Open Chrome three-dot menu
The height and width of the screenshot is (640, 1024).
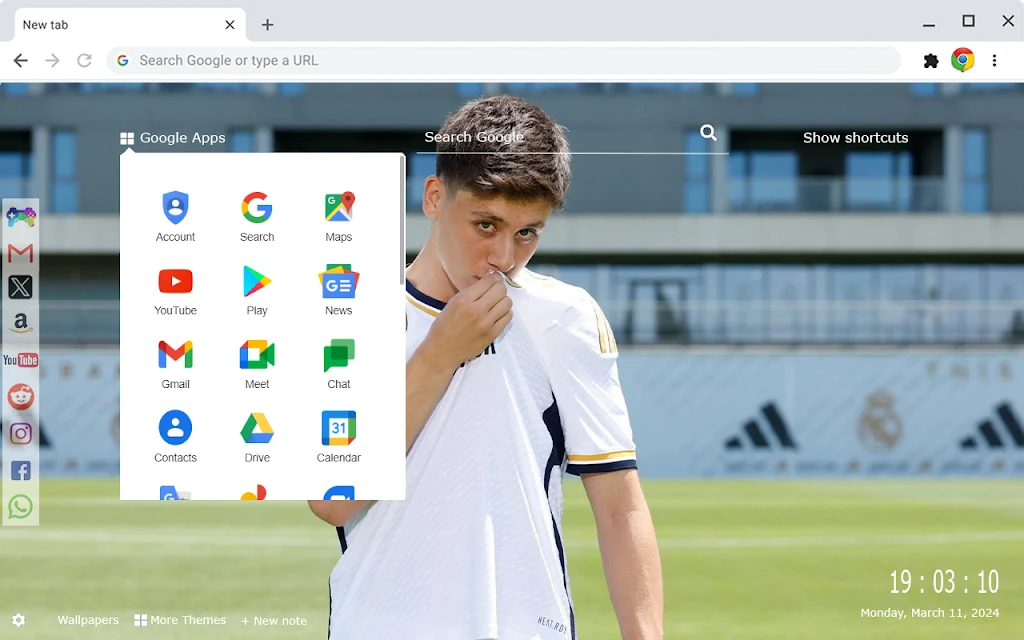click(x=994, y=61)
